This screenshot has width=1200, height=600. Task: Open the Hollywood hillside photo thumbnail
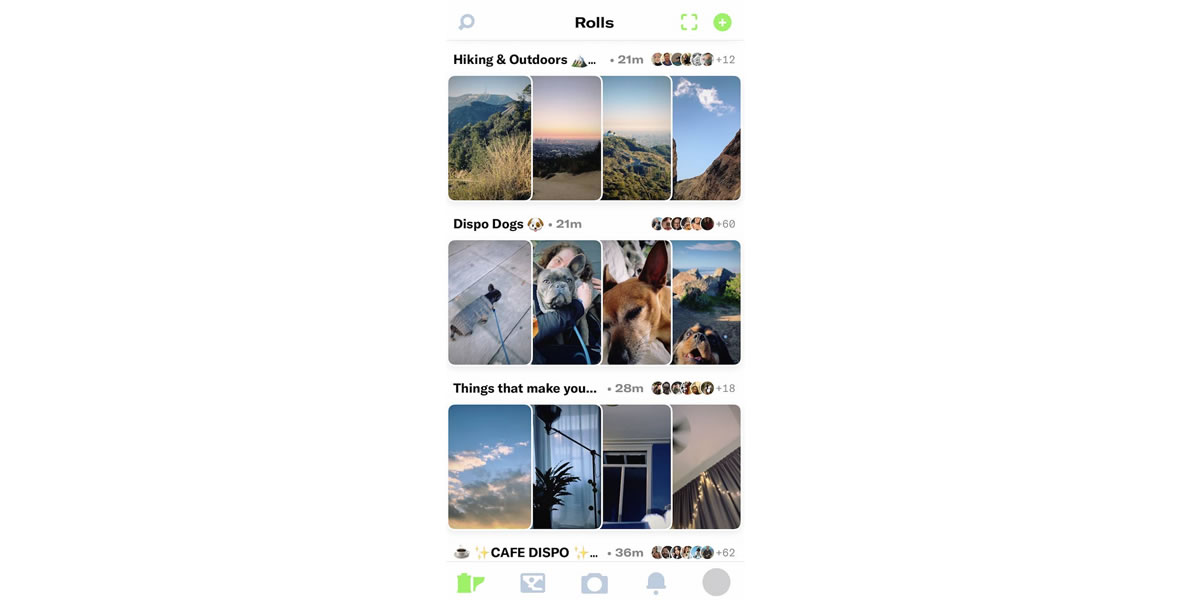coord(489,138)
